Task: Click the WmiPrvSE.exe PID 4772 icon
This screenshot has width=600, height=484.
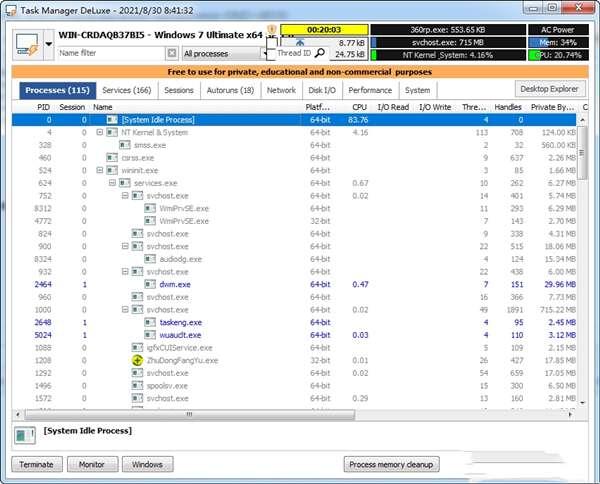Action: [150, 221]
